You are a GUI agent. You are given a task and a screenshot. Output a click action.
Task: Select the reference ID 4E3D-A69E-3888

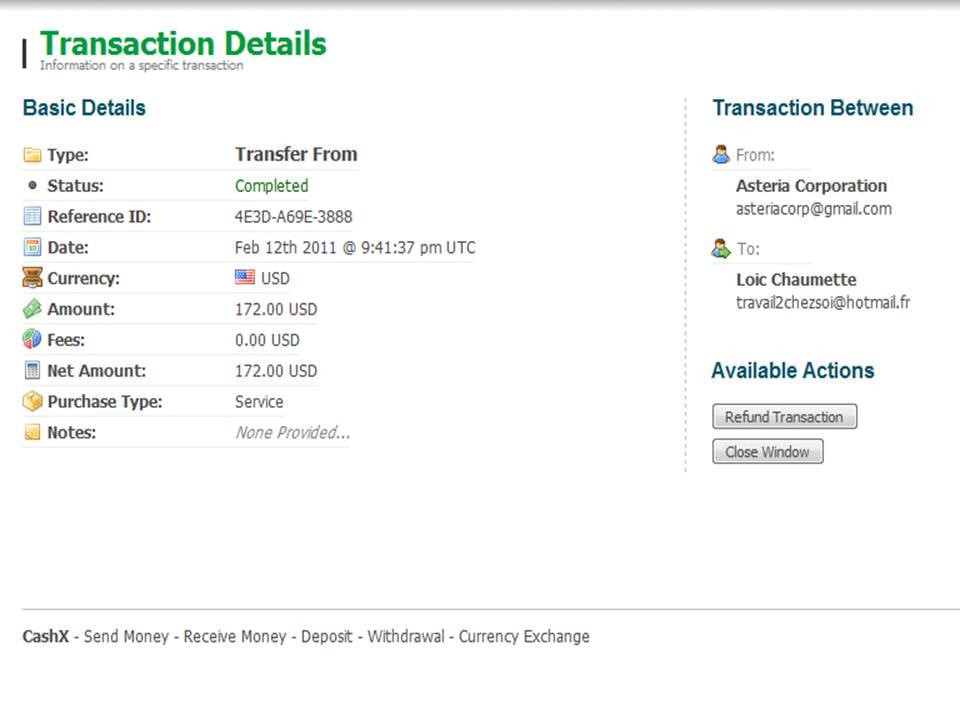click(x=294, y=217)
